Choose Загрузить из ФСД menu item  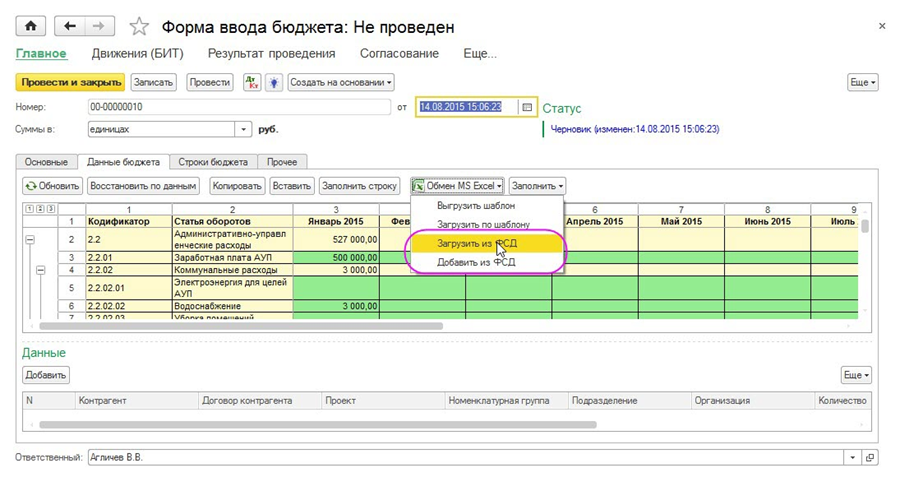pyautogui.click(x=476, y=243)
